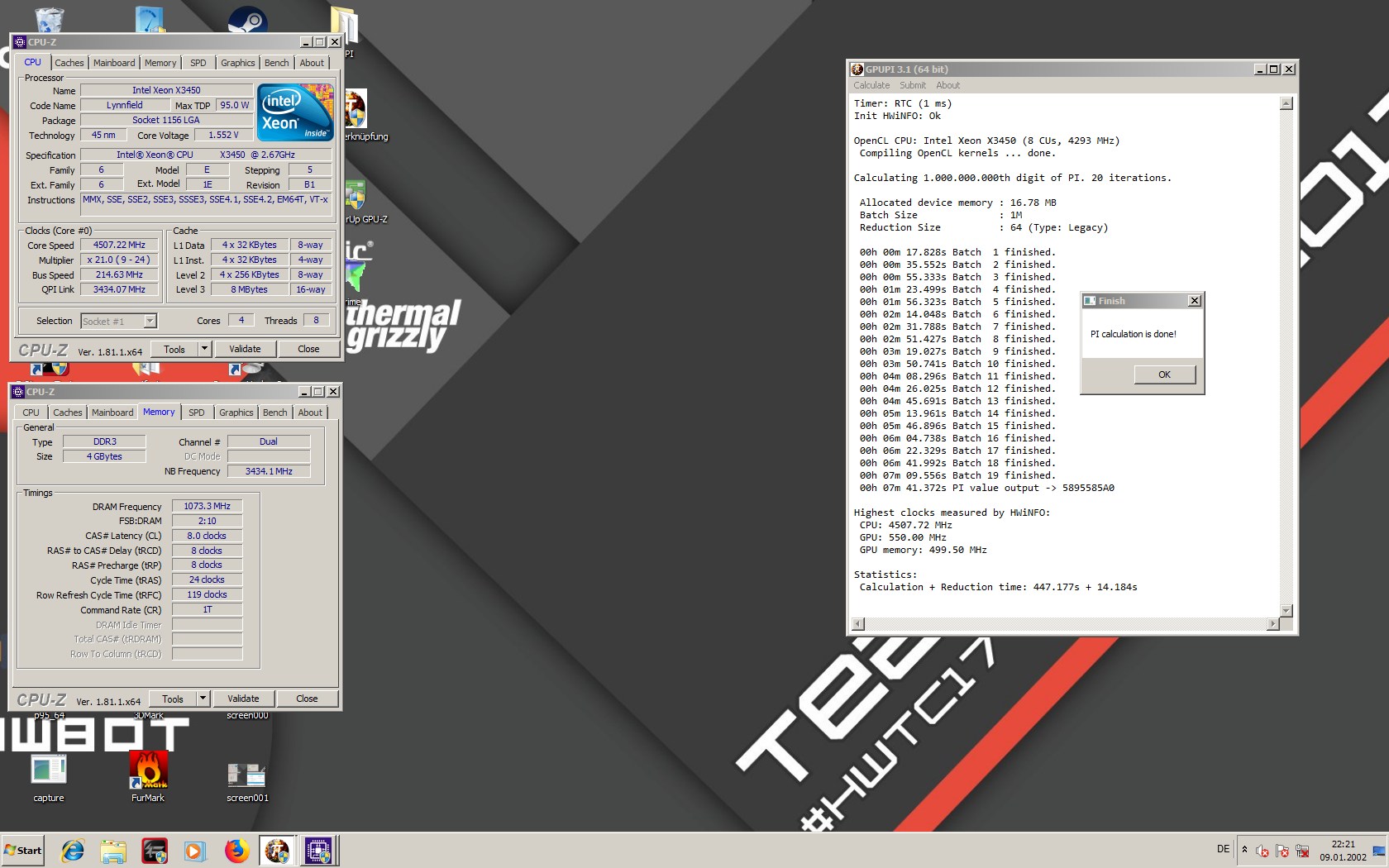
Task: Switch to CPU tab in bottom CPU-Z
Action: [31, 413]
